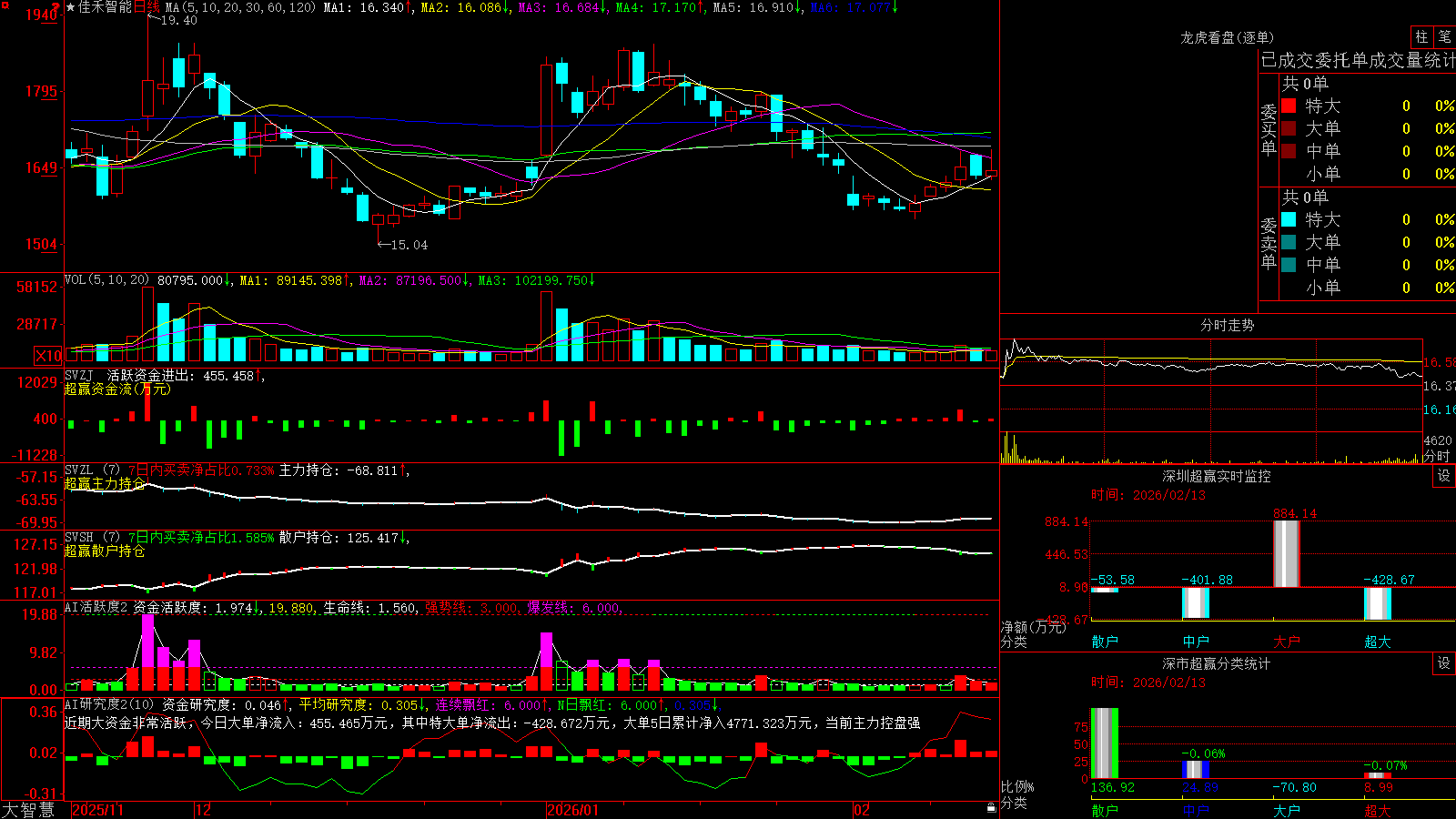Switch Dragon-Tiger panel to 笔 tick view
Viewport: 1456px width, 819px height.
pyautogui.click(x=1445, y=37)
